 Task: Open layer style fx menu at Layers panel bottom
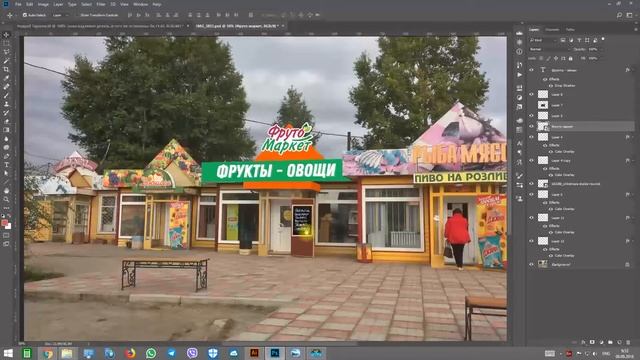click(x=583, y=342)
